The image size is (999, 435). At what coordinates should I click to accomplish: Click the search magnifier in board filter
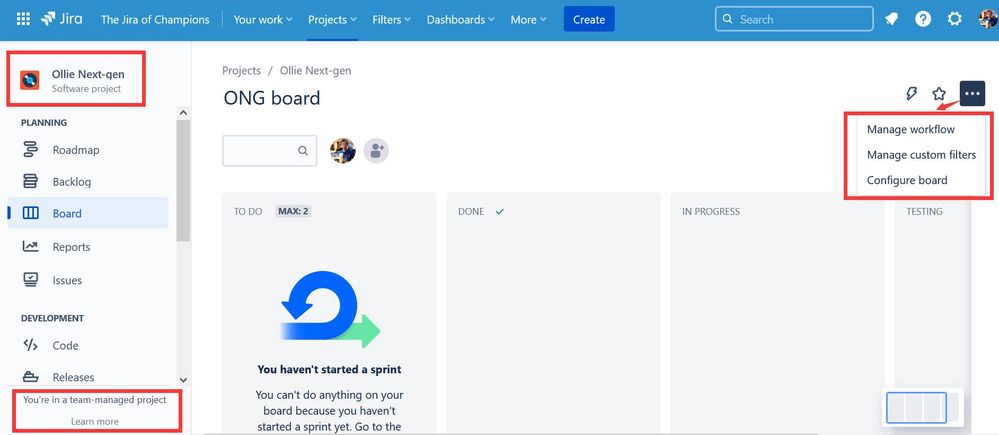coord(303,151)
